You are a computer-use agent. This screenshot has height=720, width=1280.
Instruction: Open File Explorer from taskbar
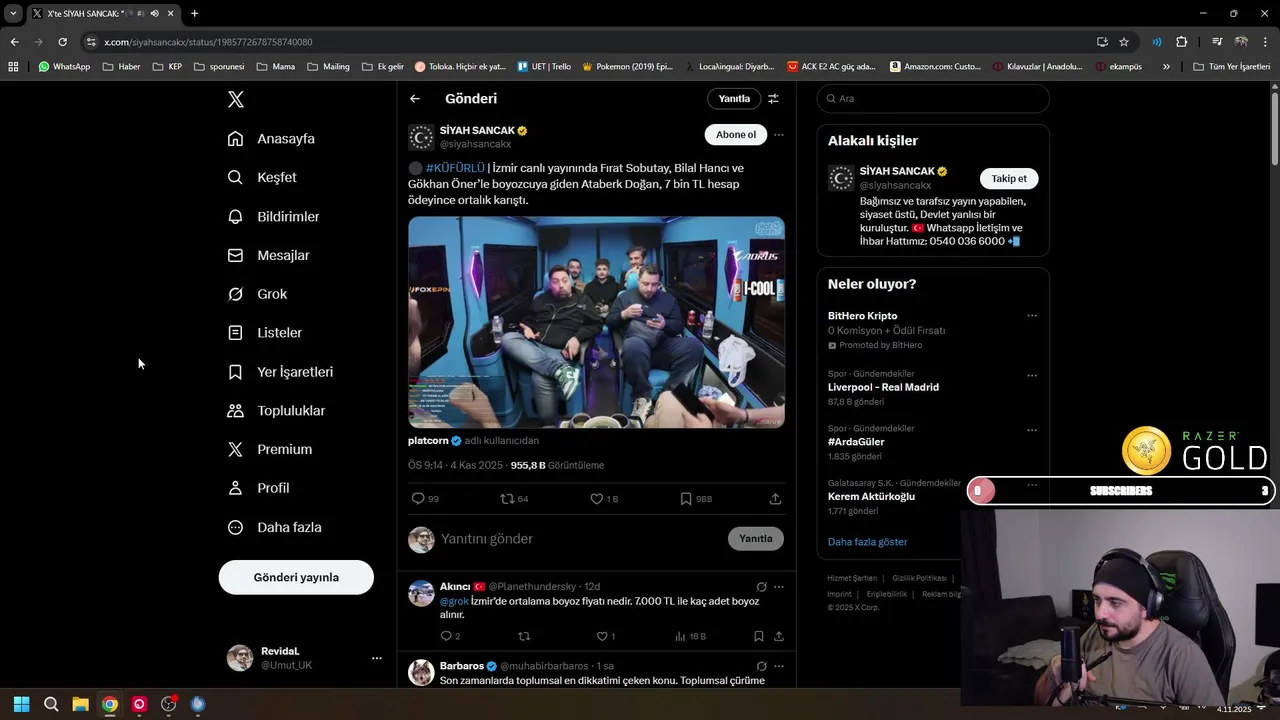click(x=80, y=704)
